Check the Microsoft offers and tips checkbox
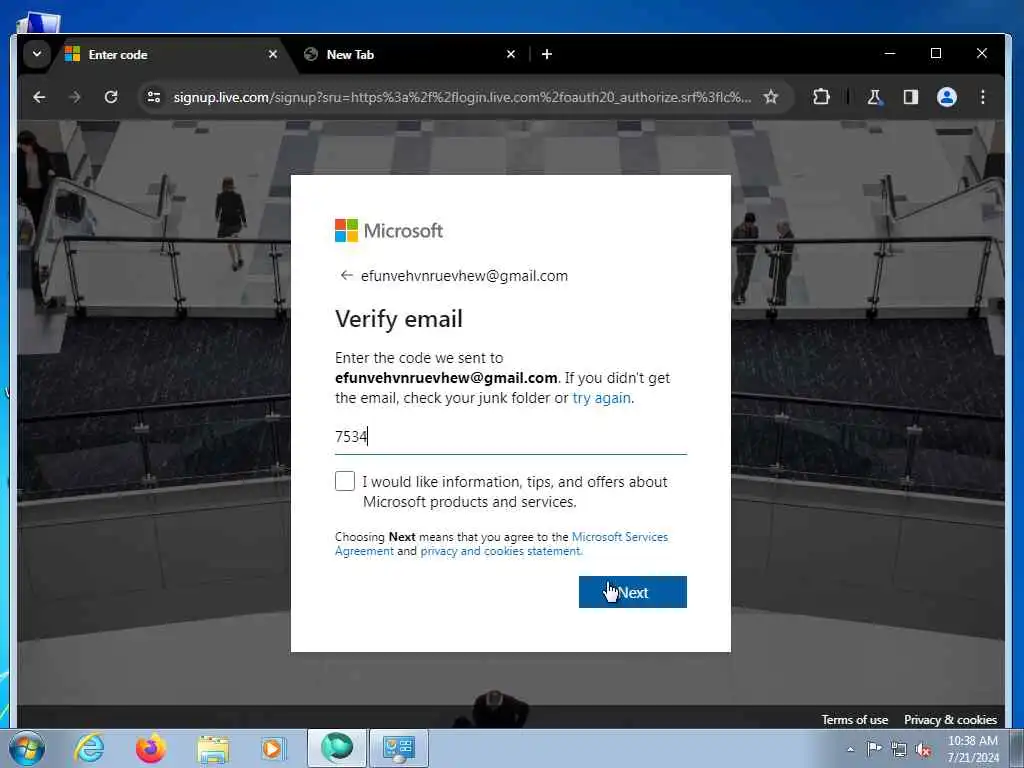Viewport: 1024px width, 768px height. click(345, 481)
